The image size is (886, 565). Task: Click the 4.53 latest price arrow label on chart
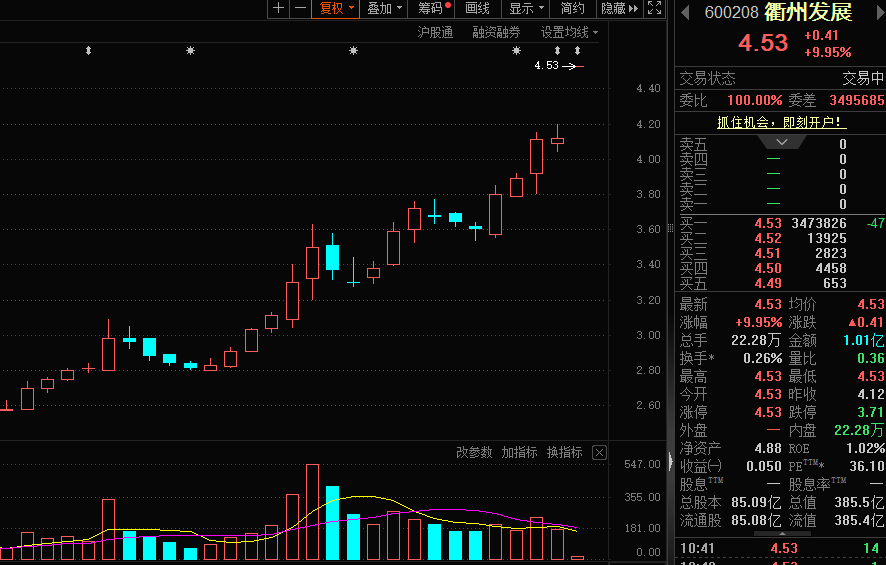click(559, 66)
